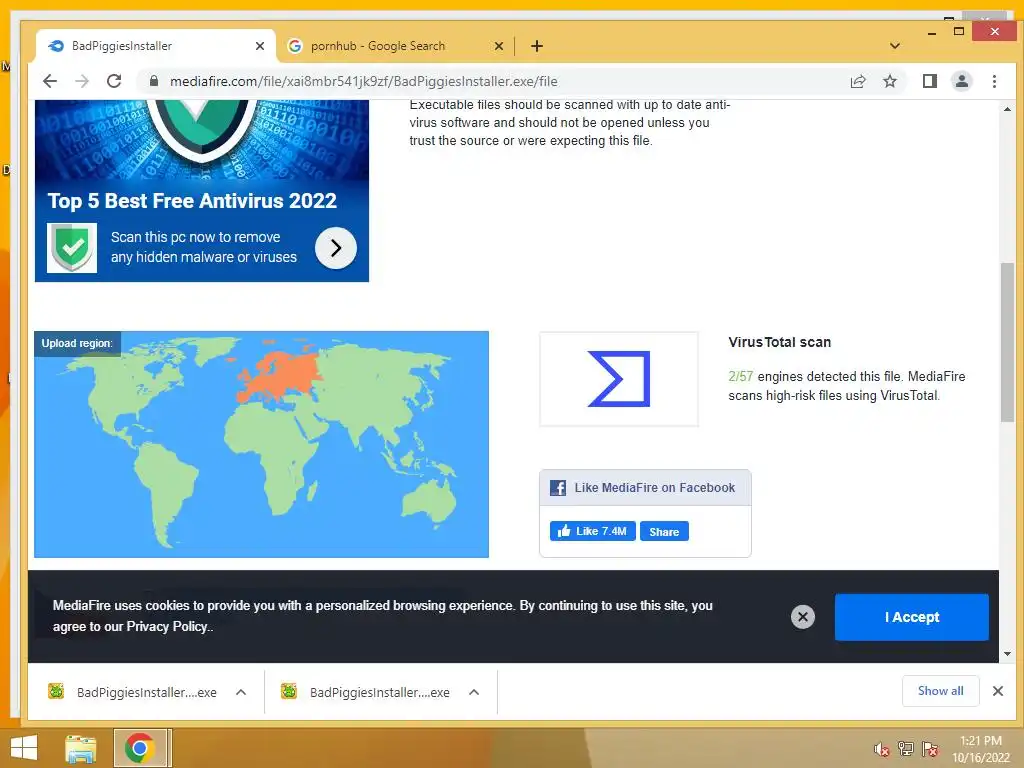Expand options for second downloaded file

coord(474,692)
